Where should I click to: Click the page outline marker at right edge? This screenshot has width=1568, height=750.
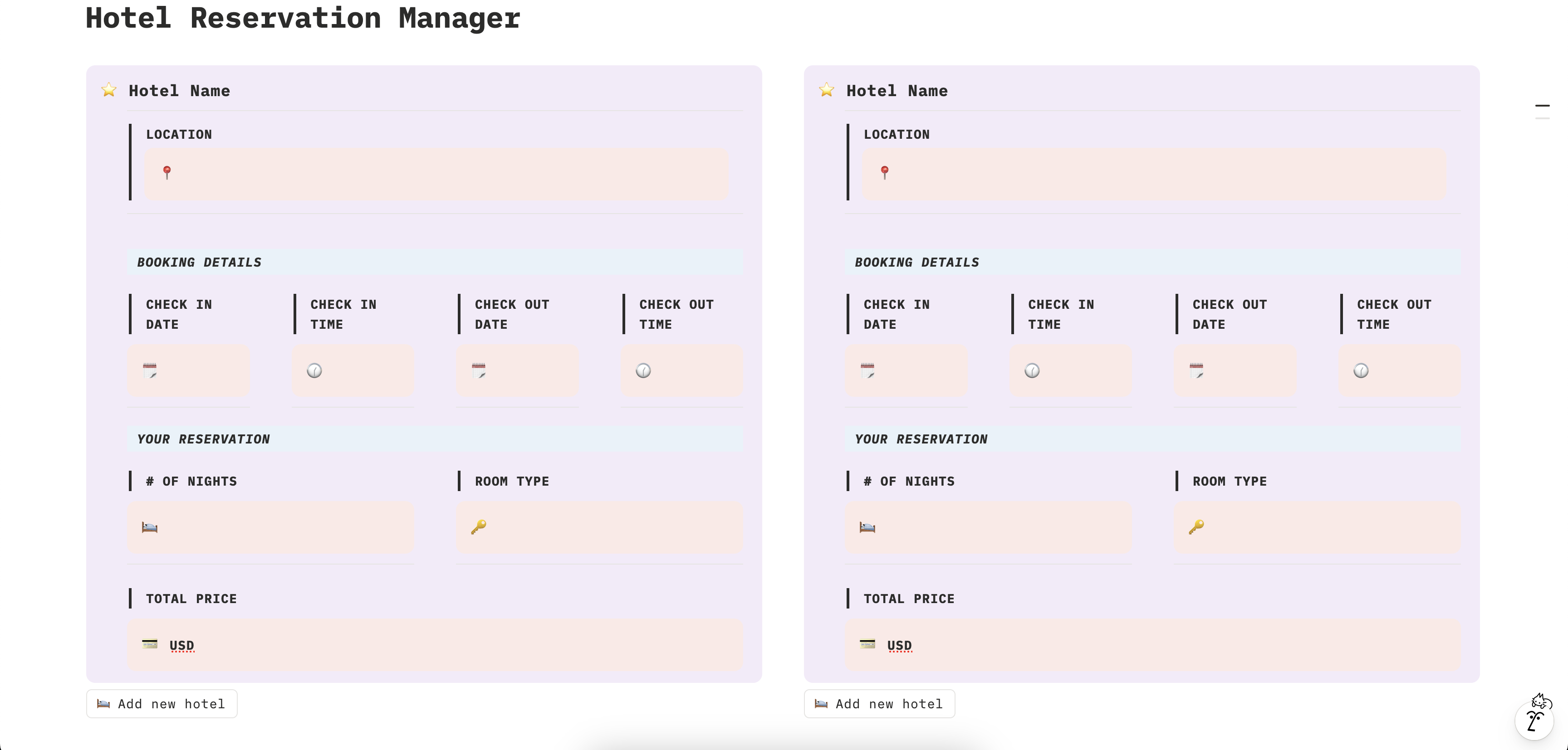point(1542,107)
